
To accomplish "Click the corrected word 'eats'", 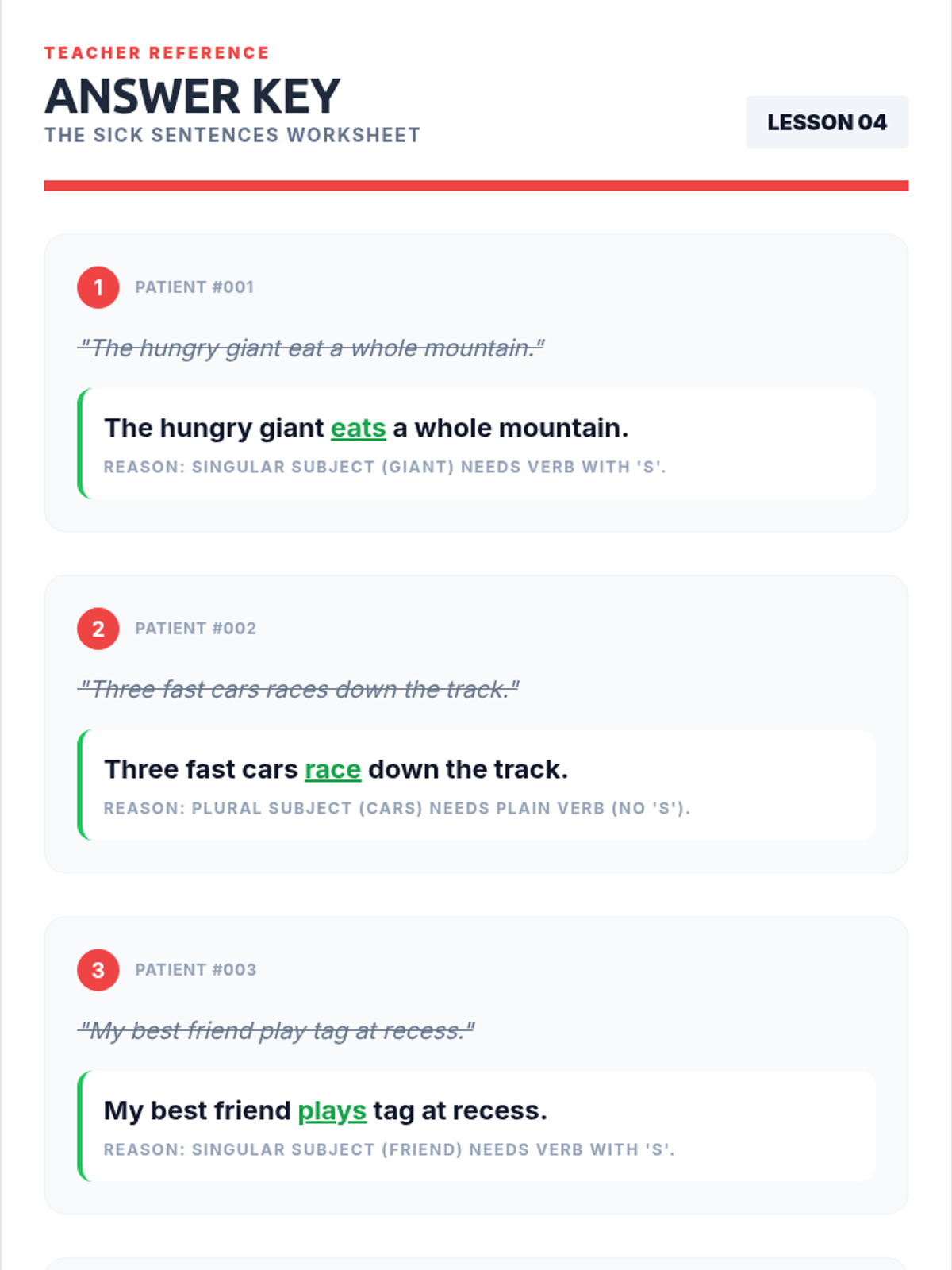I will (x=358, y=429).
